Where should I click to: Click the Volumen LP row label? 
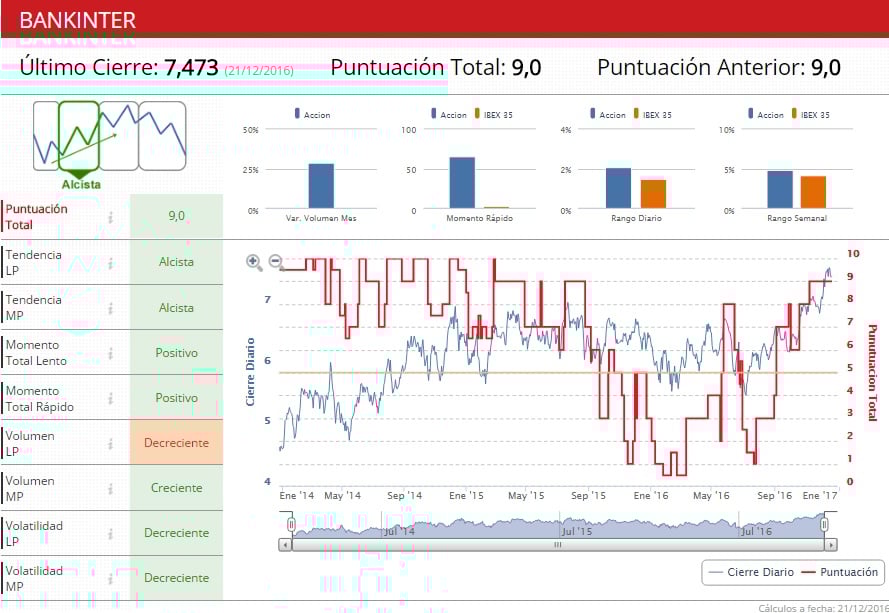pyautogui.click(x=30, y=443)
